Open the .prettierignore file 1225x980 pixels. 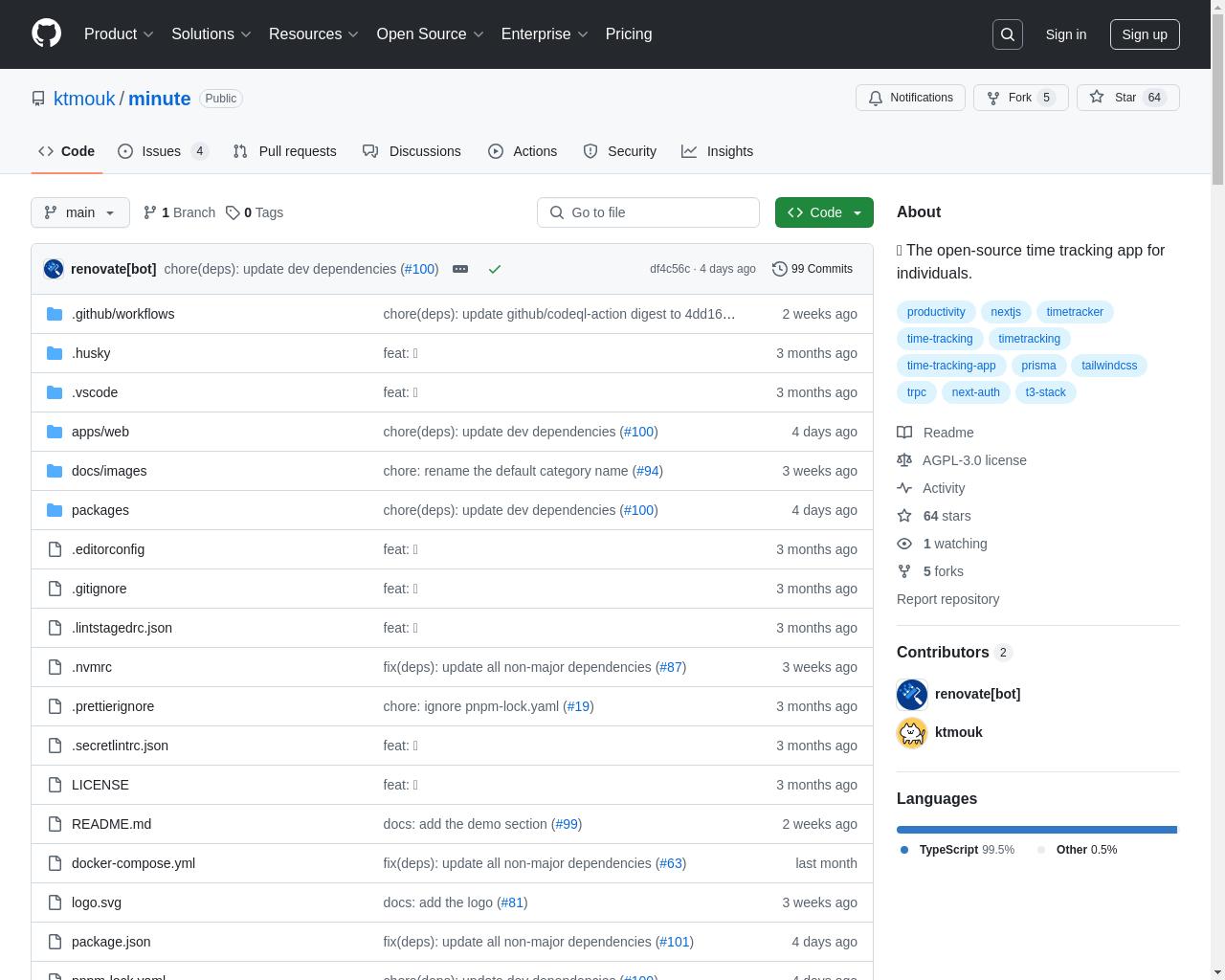[113, 706]
